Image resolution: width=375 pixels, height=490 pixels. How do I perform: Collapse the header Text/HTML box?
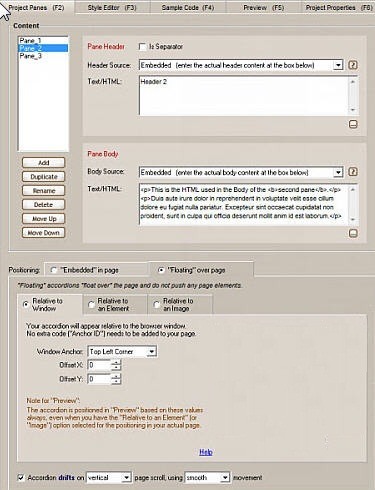(353, 124)
